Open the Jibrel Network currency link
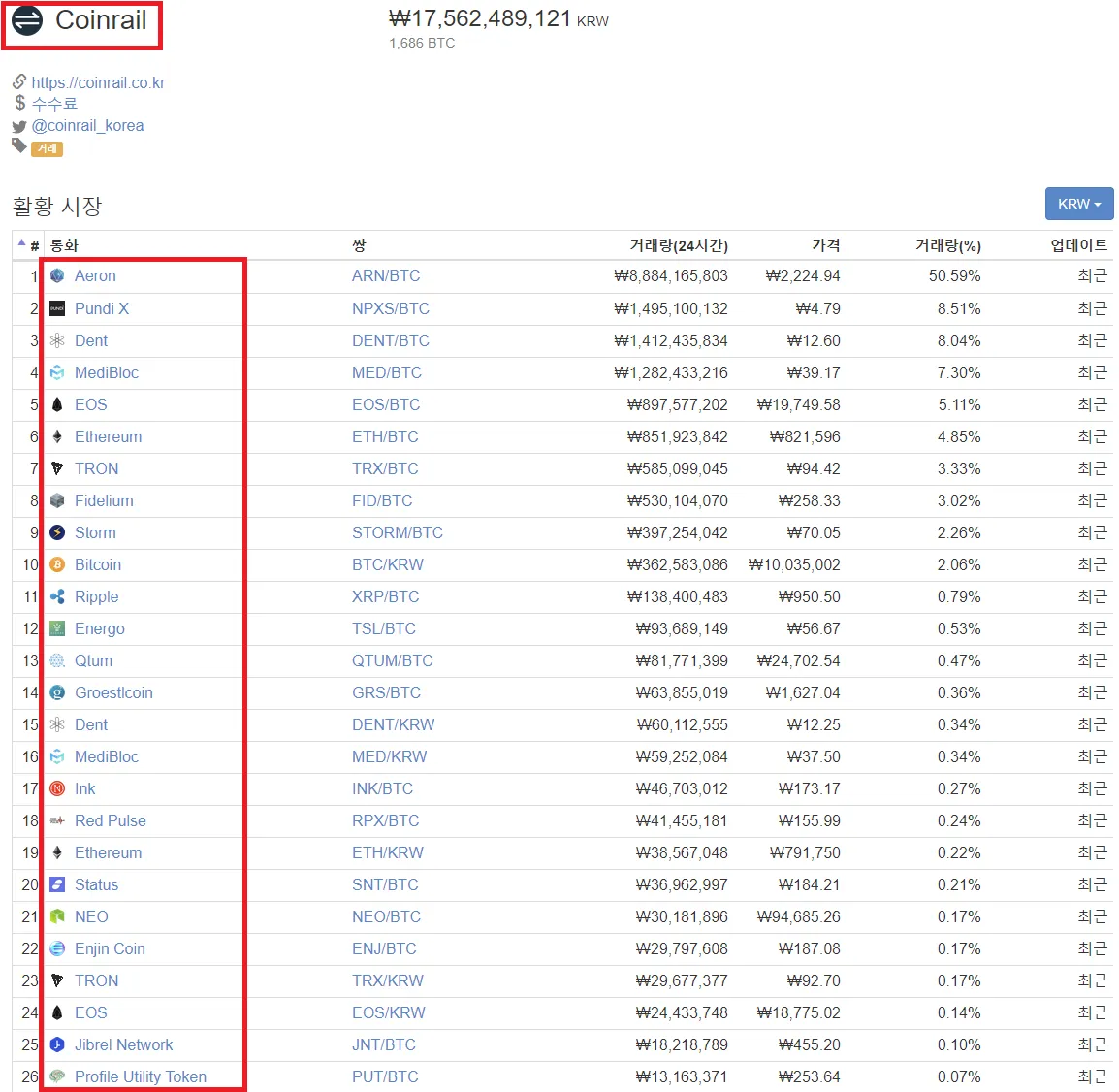 tap(124, 1044)
